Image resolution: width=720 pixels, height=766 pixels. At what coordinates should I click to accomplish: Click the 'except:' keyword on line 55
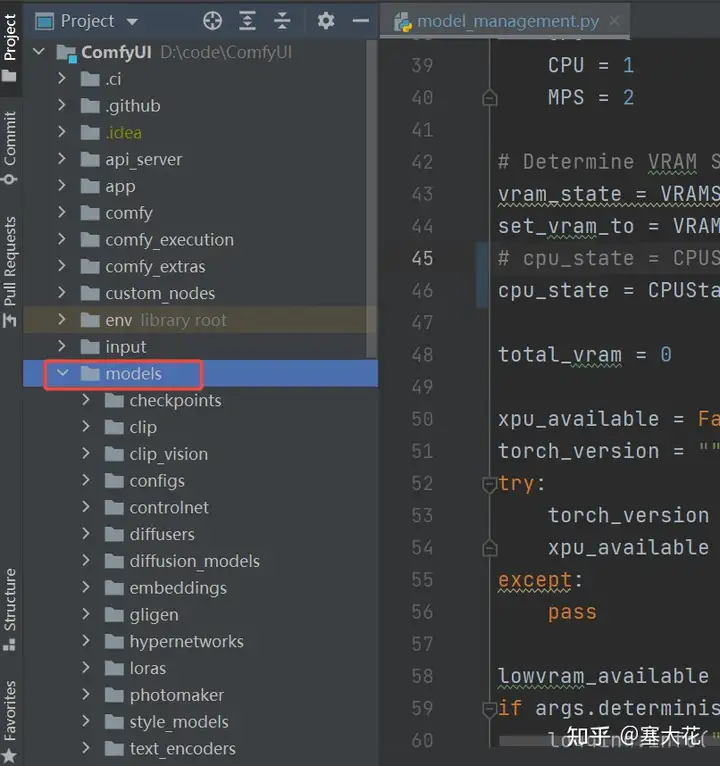coord(540,580)
